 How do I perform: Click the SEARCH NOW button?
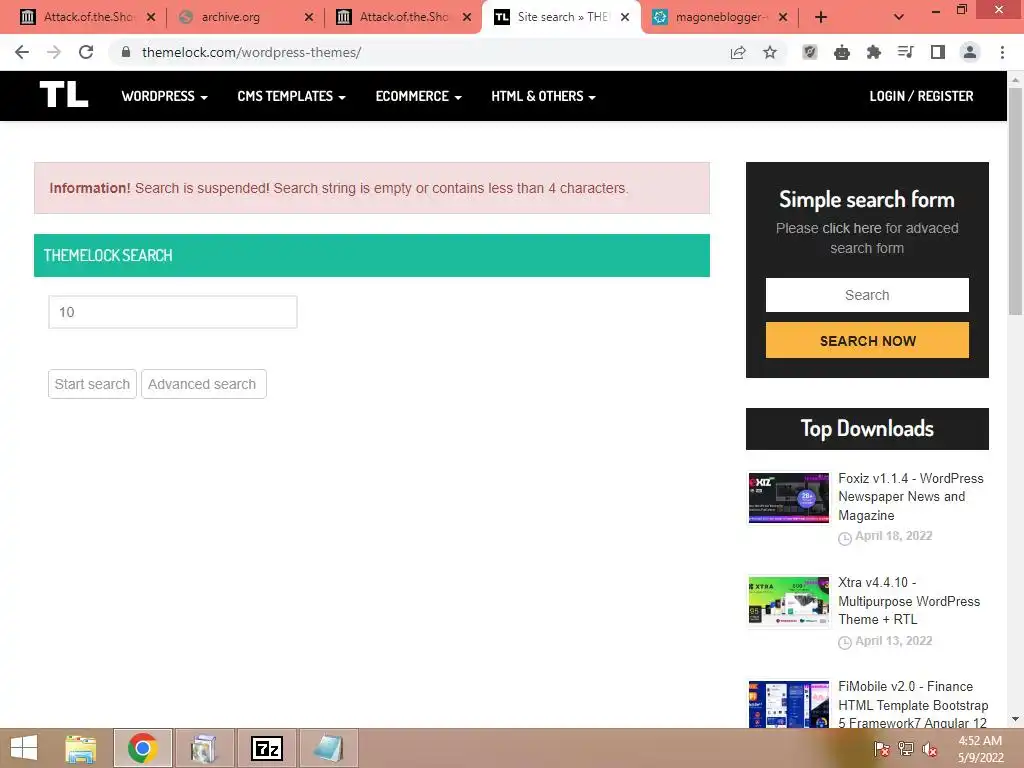pos(867,340)
